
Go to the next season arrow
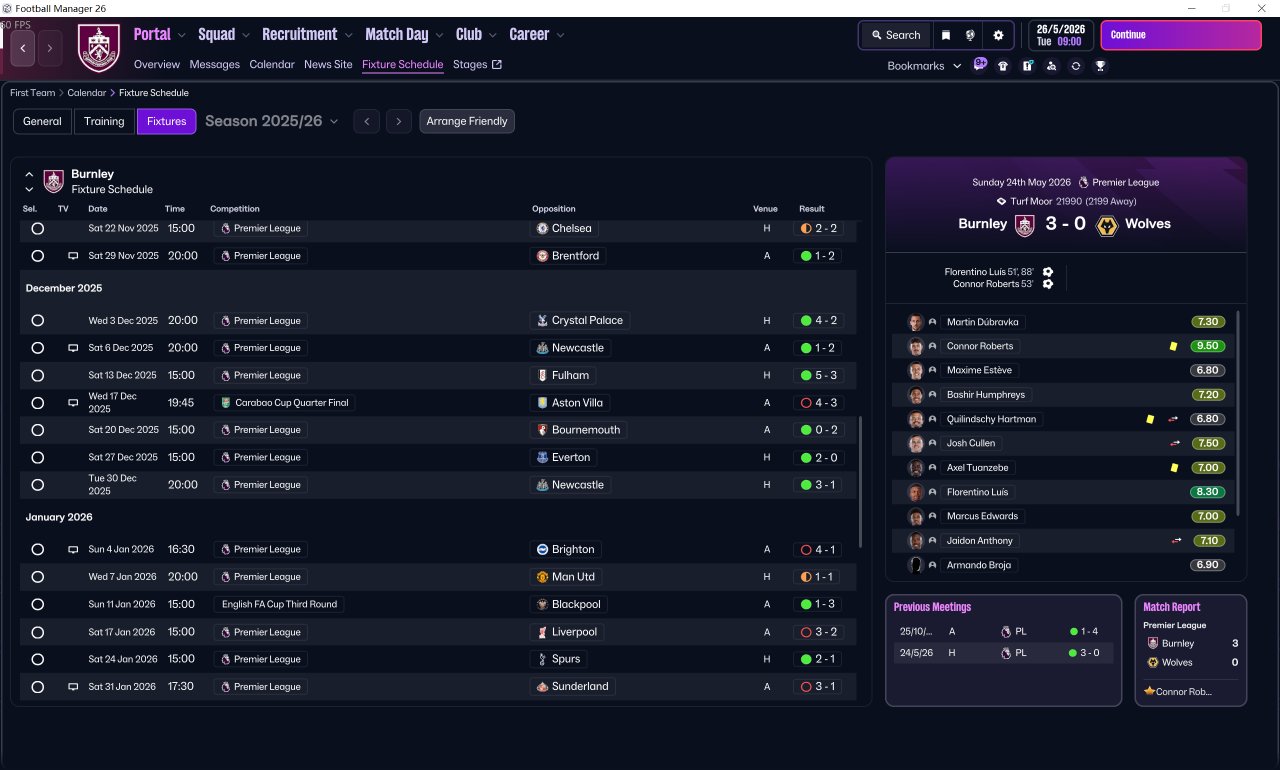click(399, 121)
